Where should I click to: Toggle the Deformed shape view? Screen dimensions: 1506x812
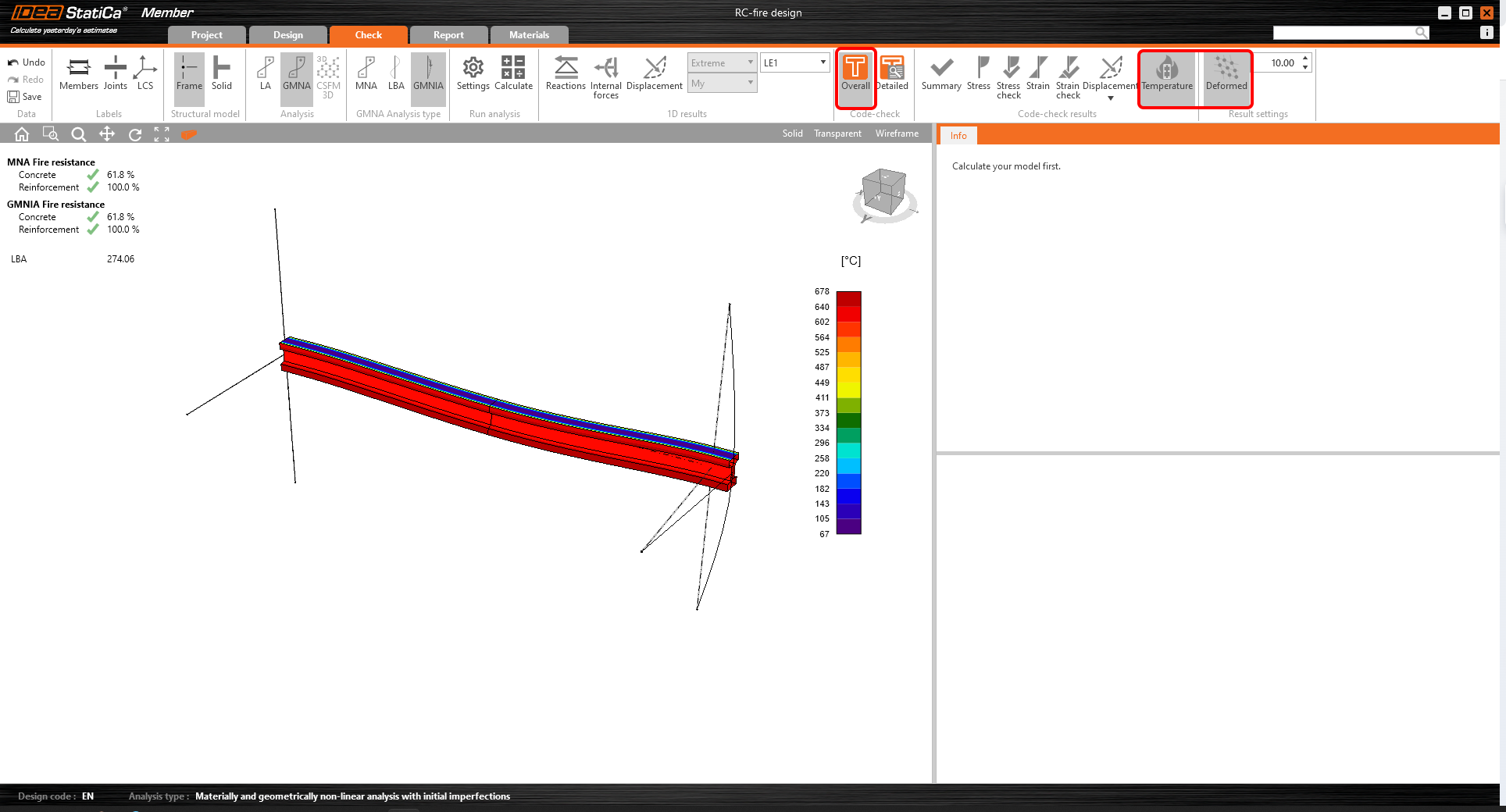pyautogui.click(x=1226, y=73)
